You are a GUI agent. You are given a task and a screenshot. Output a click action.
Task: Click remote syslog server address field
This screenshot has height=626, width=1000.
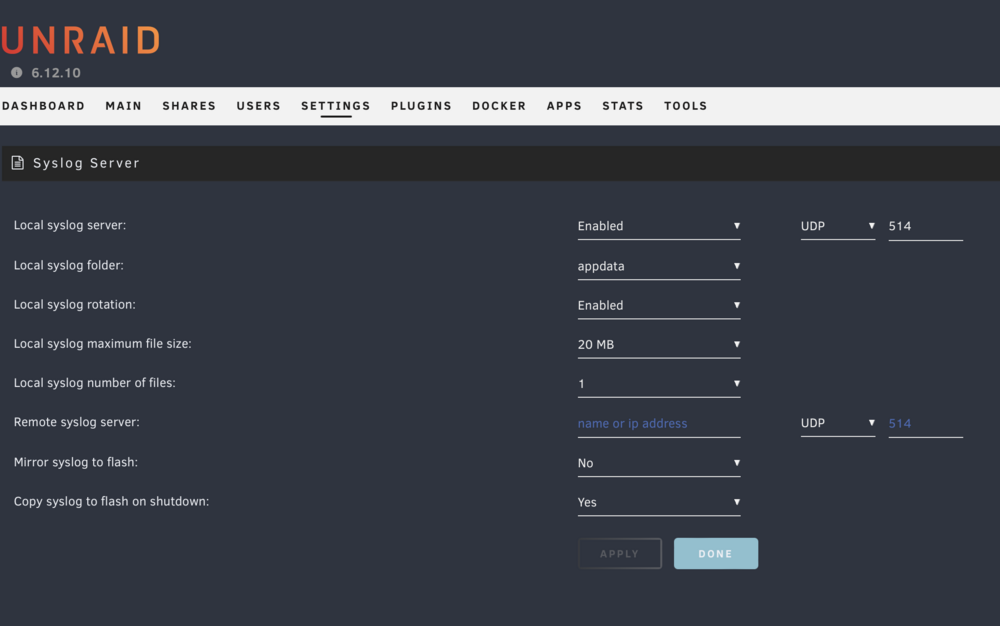(x=659, y=424)
